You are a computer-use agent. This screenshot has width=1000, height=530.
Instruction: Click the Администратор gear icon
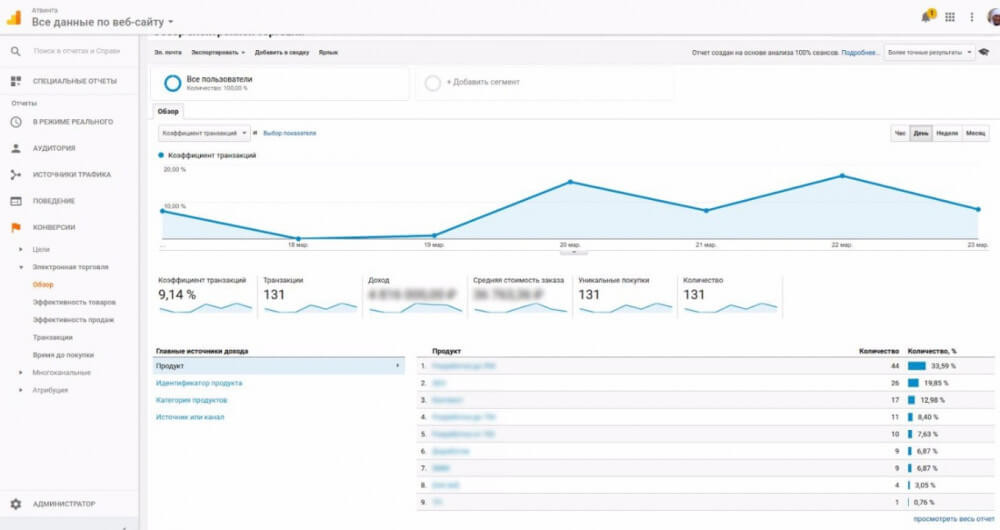click(x=16, y=504)
